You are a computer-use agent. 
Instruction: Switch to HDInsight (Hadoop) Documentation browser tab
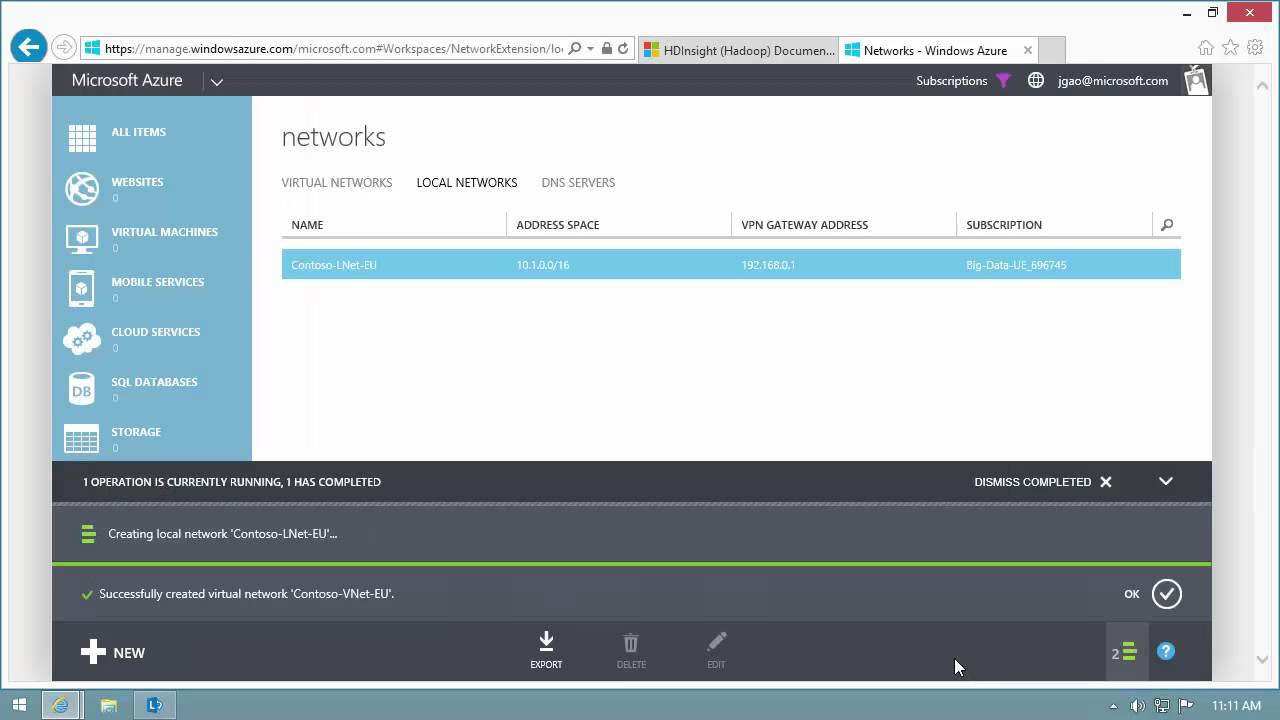(738, 50)
